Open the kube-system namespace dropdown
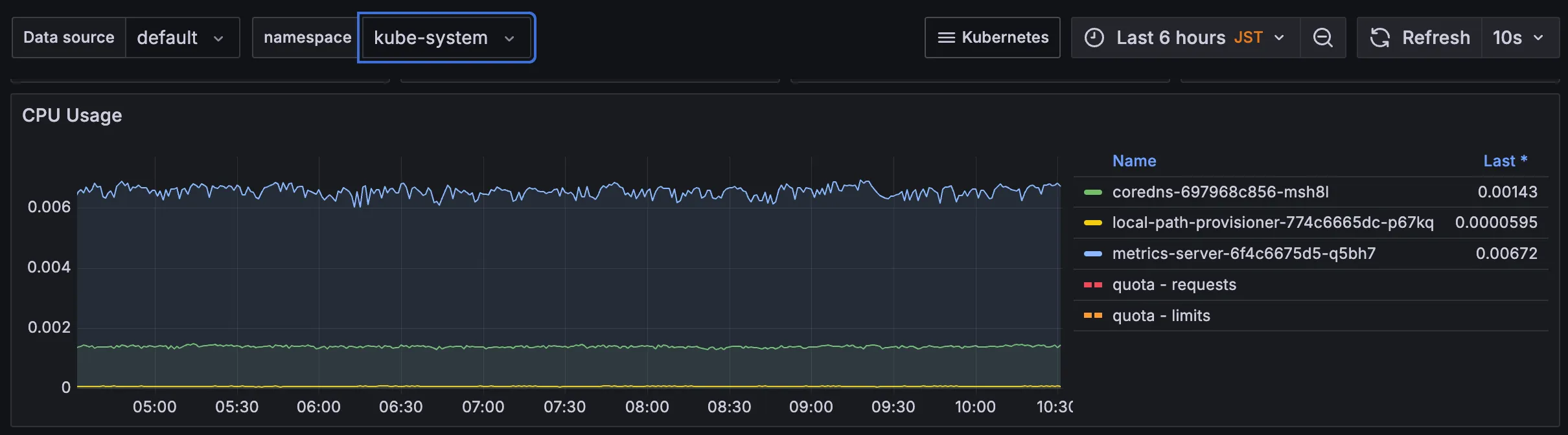The width and height of the screenshot is (1568, 435). (446, 38)
